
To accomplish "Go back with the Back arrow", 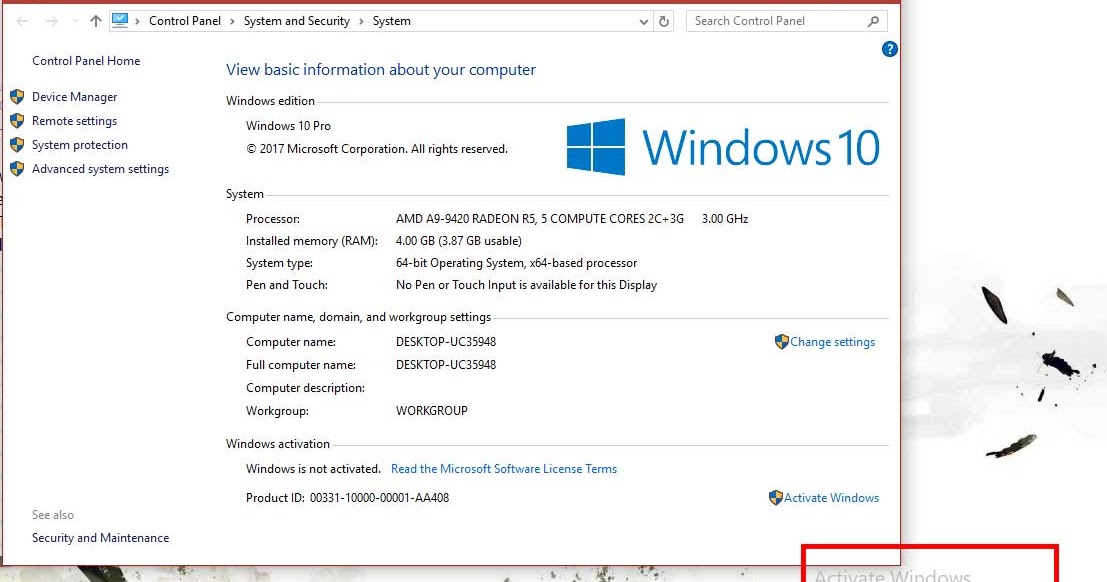I will (x=22, y=21).
